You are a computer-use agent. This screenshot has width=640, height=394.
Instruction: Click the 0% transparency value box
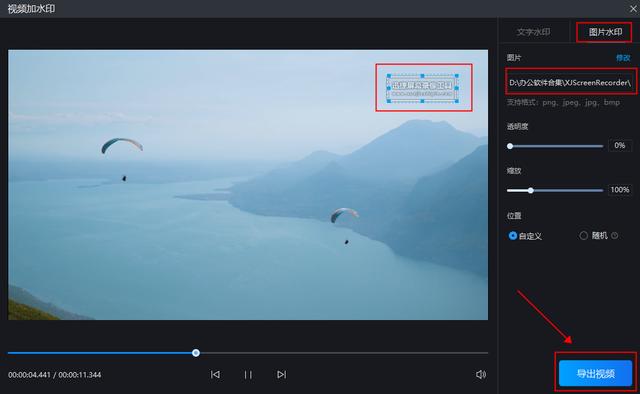[x=620, y=145]
